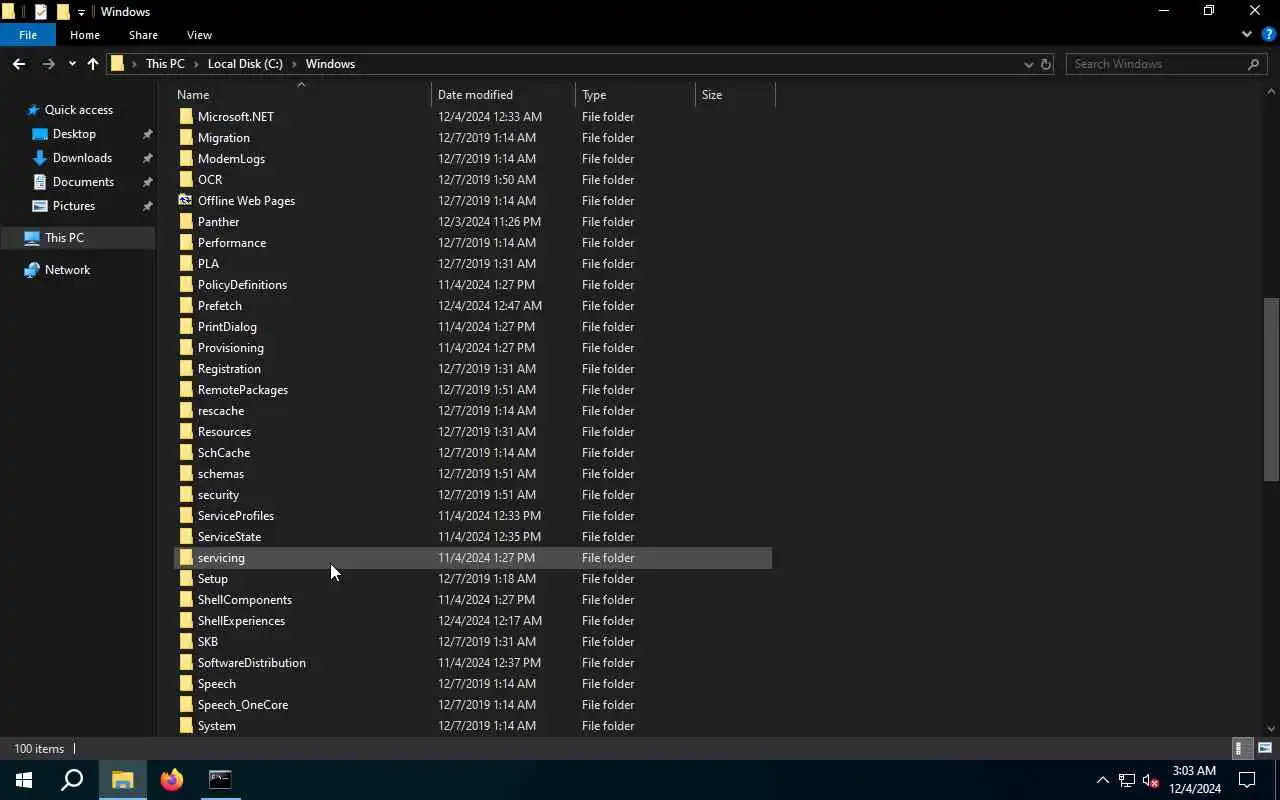This screenshot has height=800, width=1280.
Task: Sort by the Type column header
Action: (x=635, y=95)
